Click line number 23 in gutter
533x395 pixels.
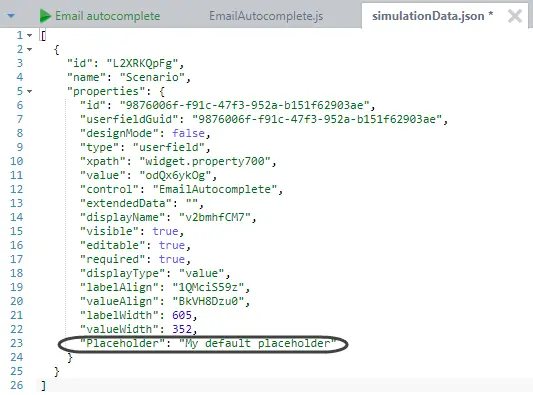coord(17,343)
